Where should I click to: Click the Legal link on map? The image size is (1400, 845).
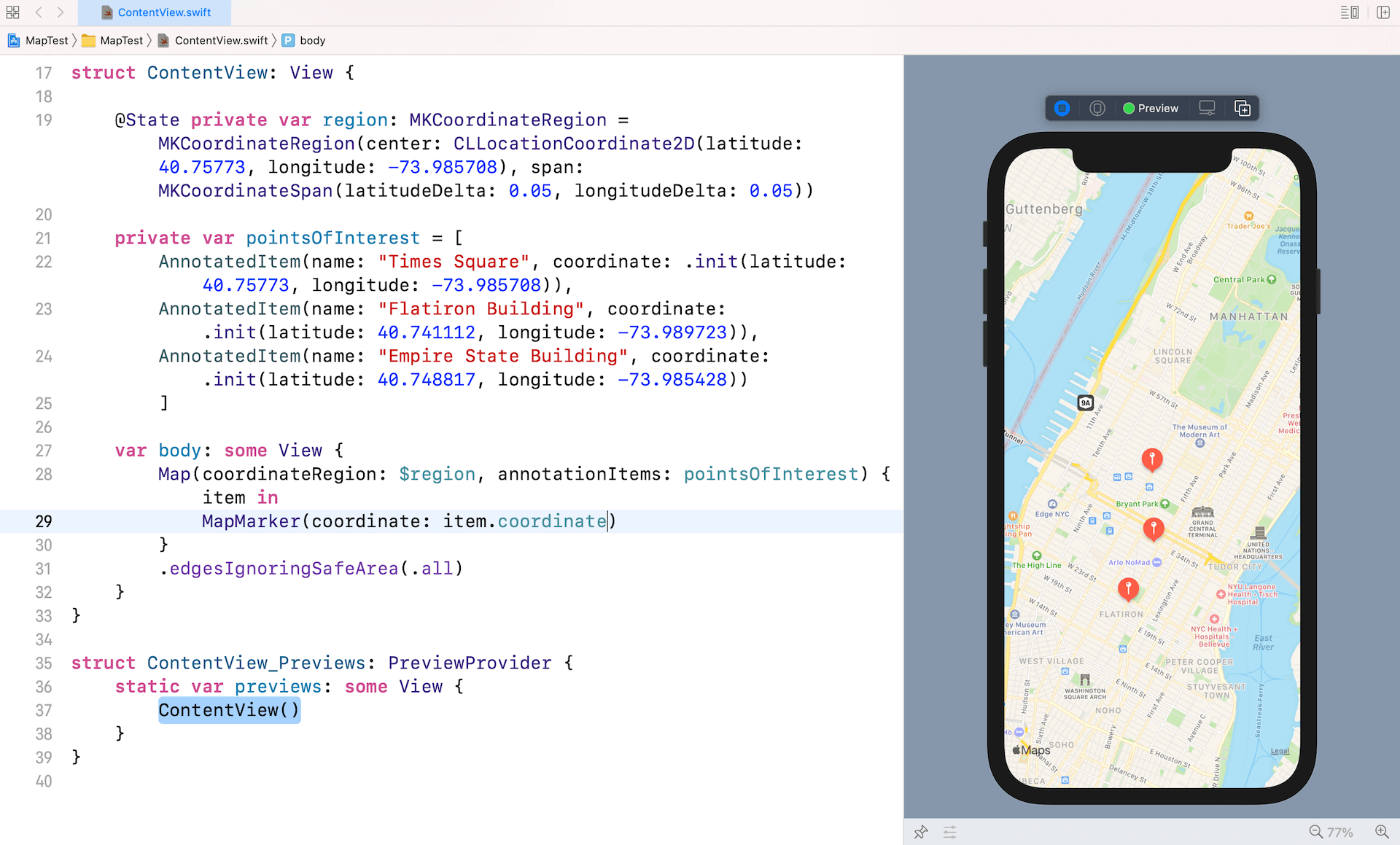1280,751
